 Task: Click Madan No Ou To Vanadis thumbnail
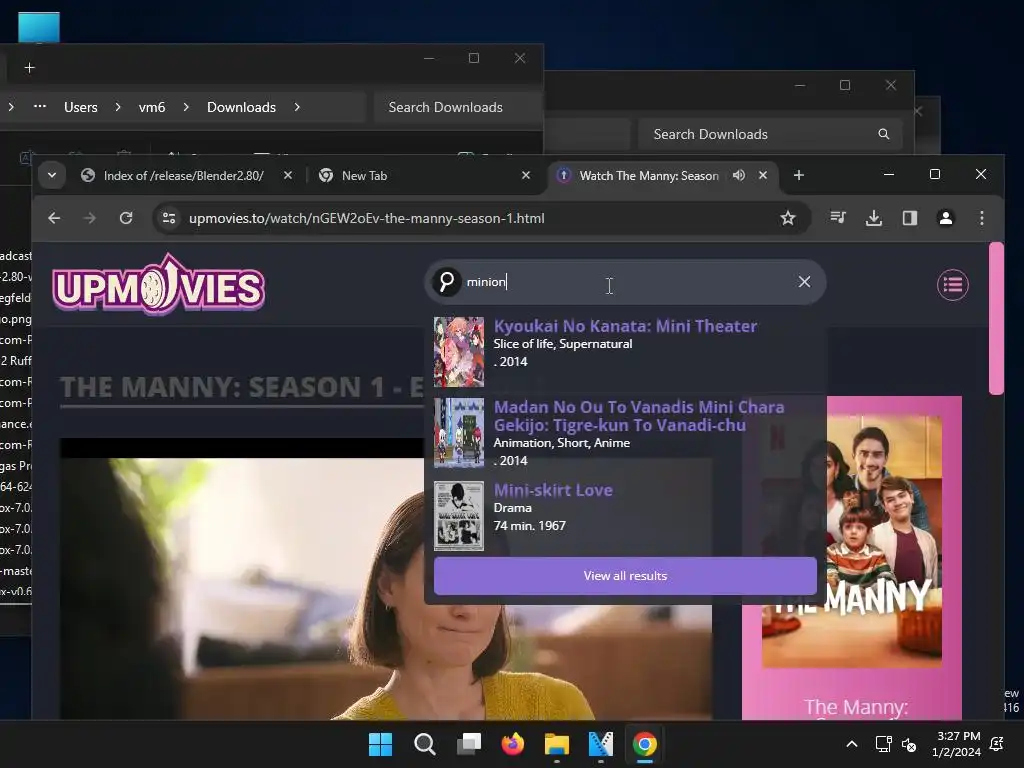point(459,433)
